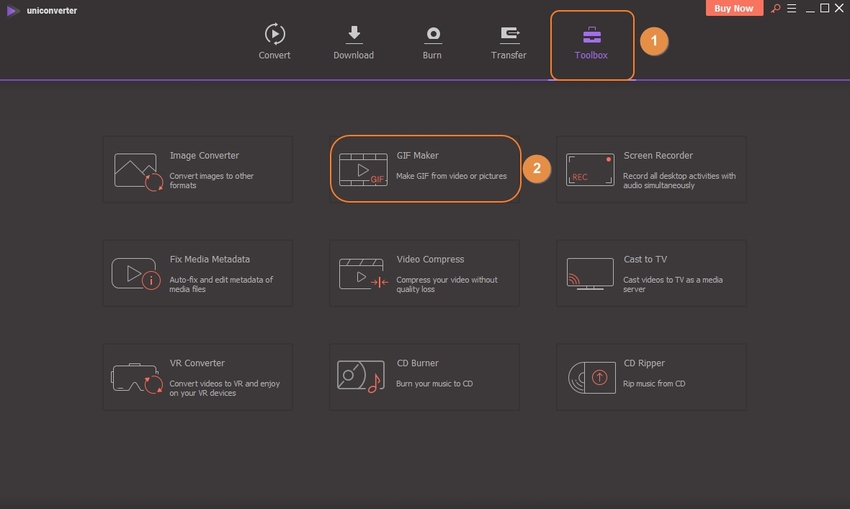850x509 pixels.
Task: Open the Image Converter tool icon
Action: pyautogui.click(x=137, y=170)
